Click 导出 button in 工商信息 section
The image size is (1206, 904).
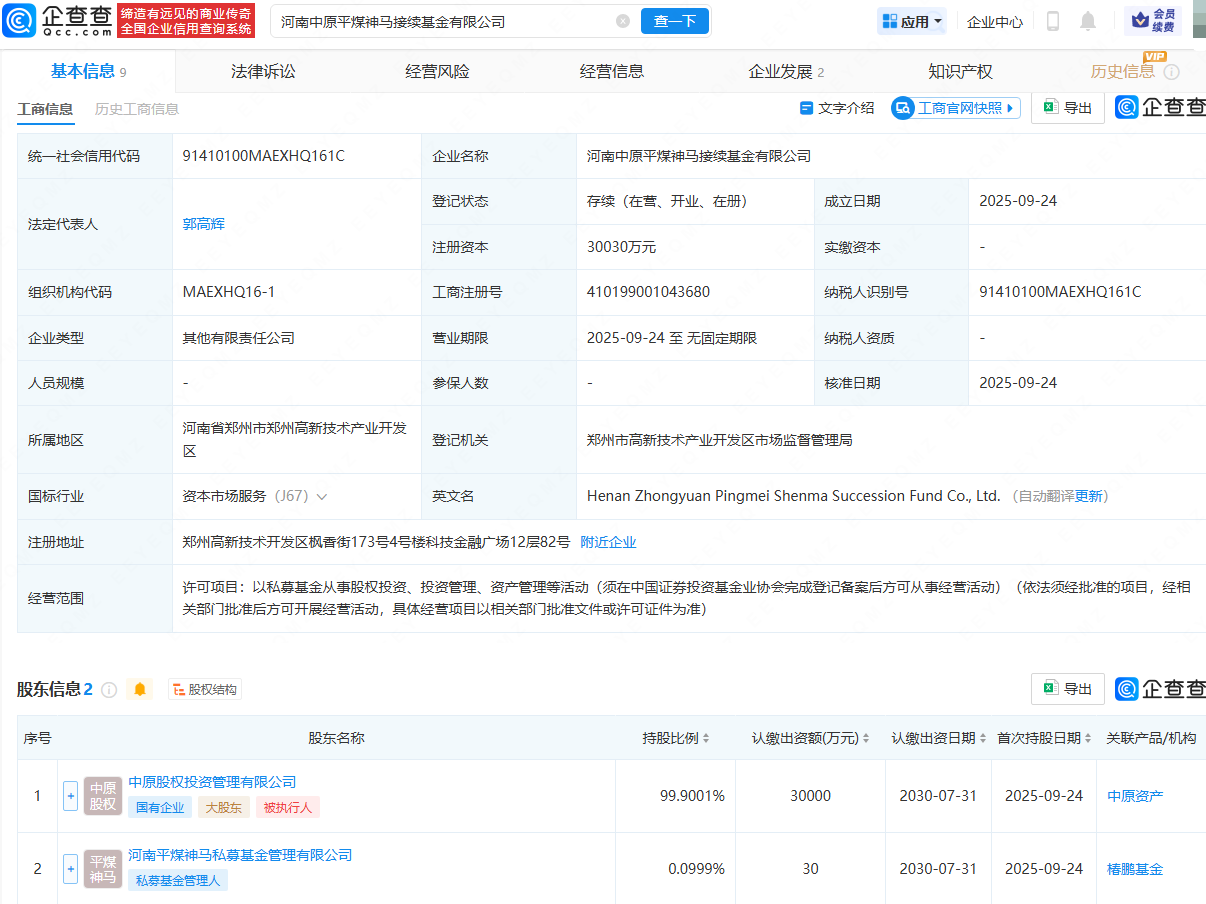click(1067, 108)
